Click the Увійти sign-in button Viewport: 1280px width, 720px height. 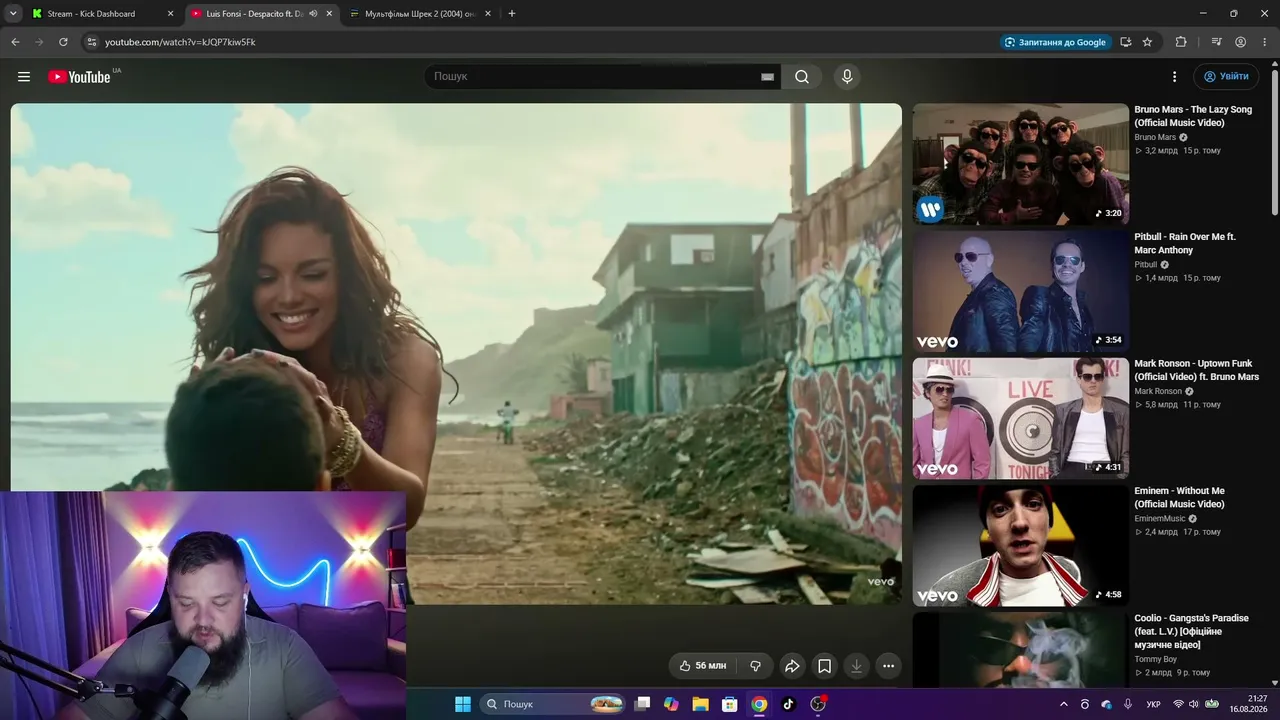tap(1226, 77)
